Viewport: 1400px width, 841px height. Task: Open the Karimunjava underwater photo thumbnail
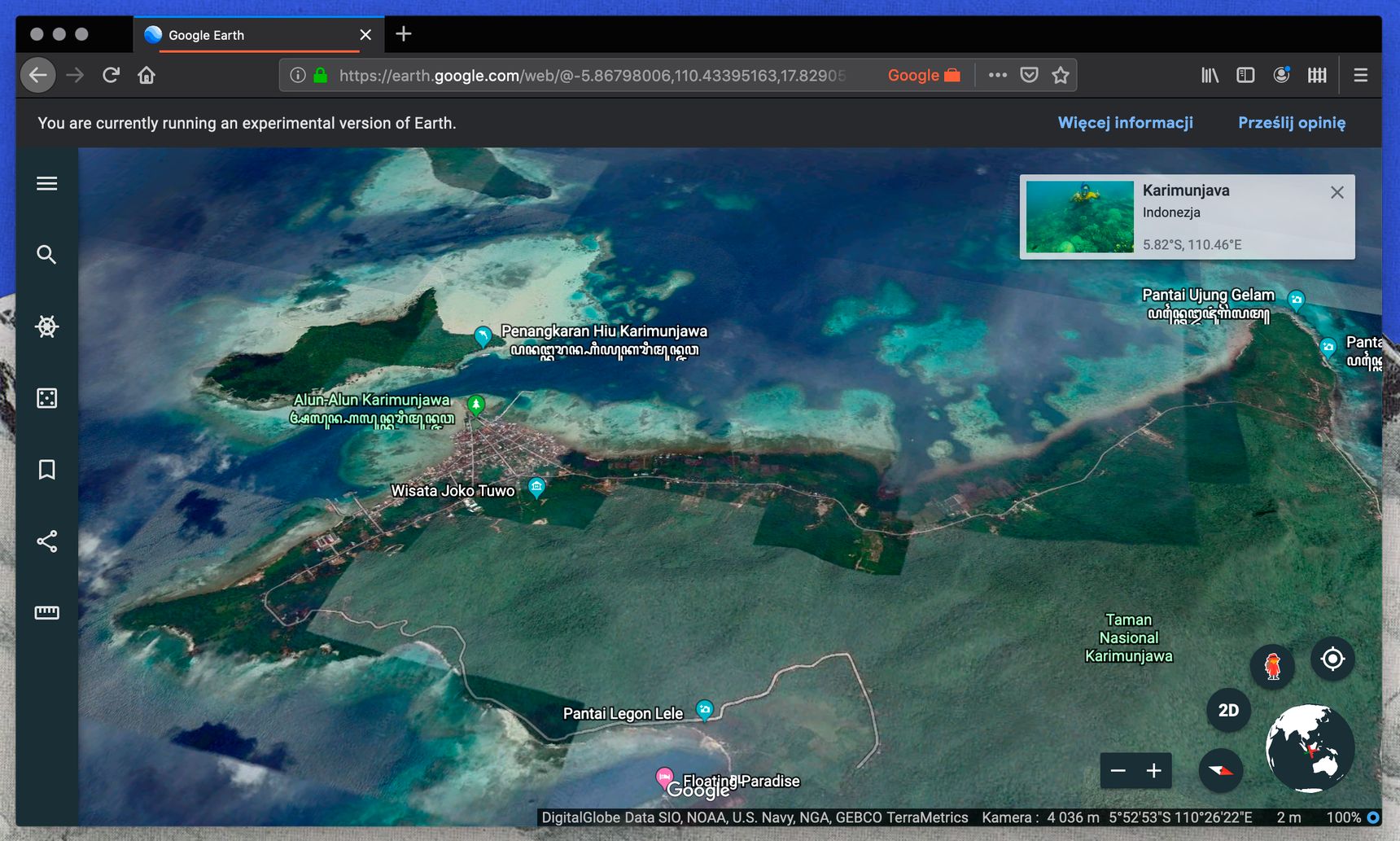[1079, 217]
